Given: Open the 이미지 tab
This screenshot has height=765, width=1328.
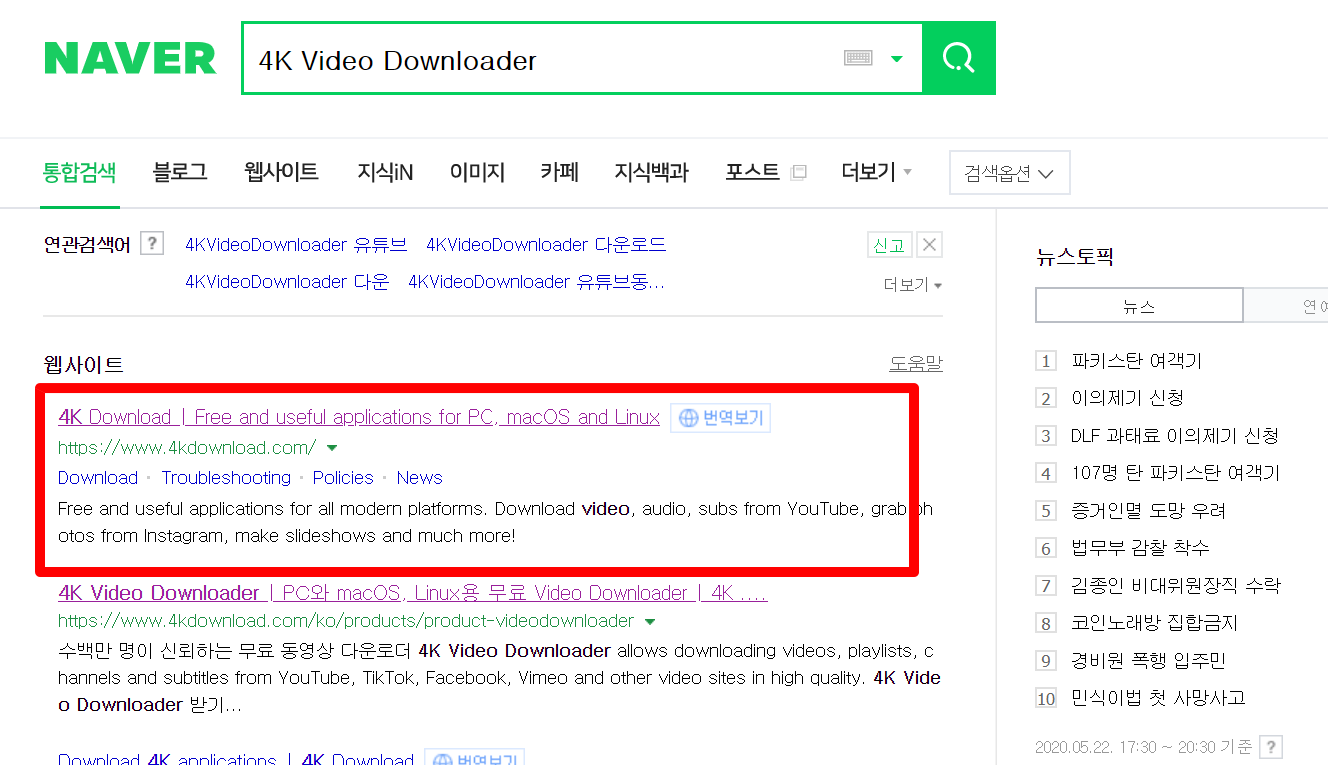Looking at the screenshot, I should pos(477,172).
